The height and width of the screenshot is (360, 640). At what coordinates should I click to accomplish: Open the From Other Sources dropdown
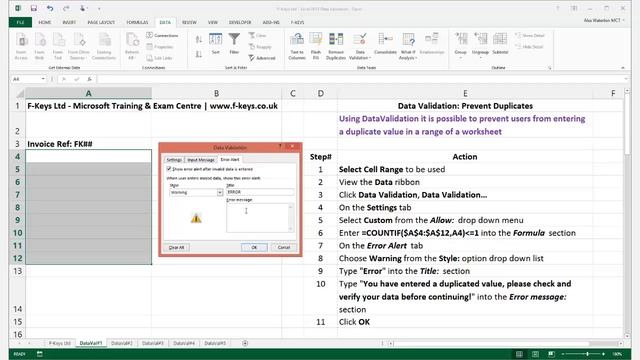(79, 47)
